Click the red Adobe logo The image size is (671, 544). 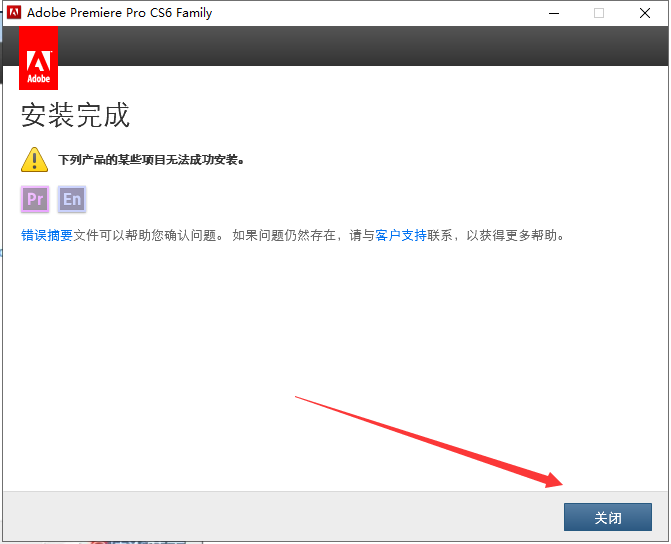click(x=39, y=58)
